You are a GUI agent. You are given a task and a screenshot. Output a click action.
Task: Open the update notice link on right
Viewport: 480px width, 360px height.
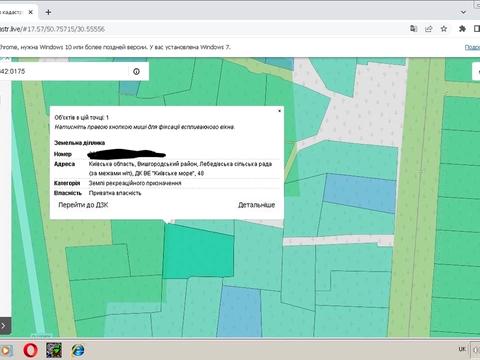tap(472, 47)
